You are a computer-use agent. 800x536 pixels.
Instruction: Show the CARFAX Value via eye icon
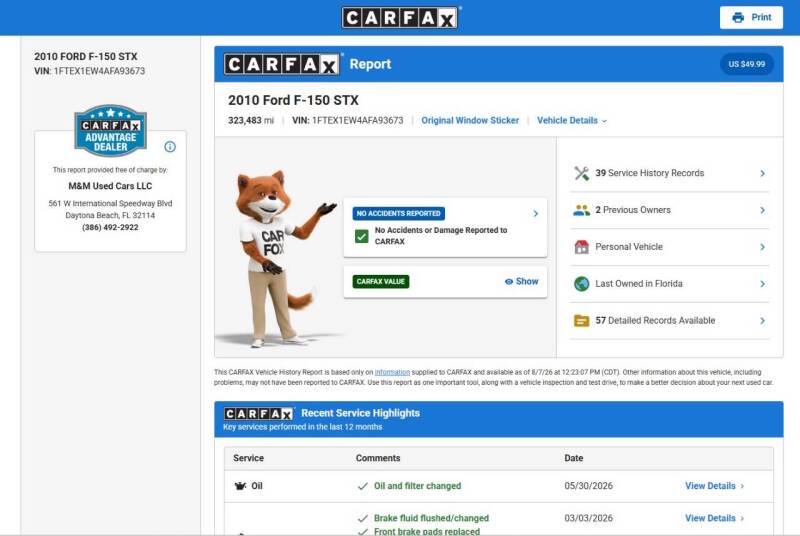(x=509, y=282)
